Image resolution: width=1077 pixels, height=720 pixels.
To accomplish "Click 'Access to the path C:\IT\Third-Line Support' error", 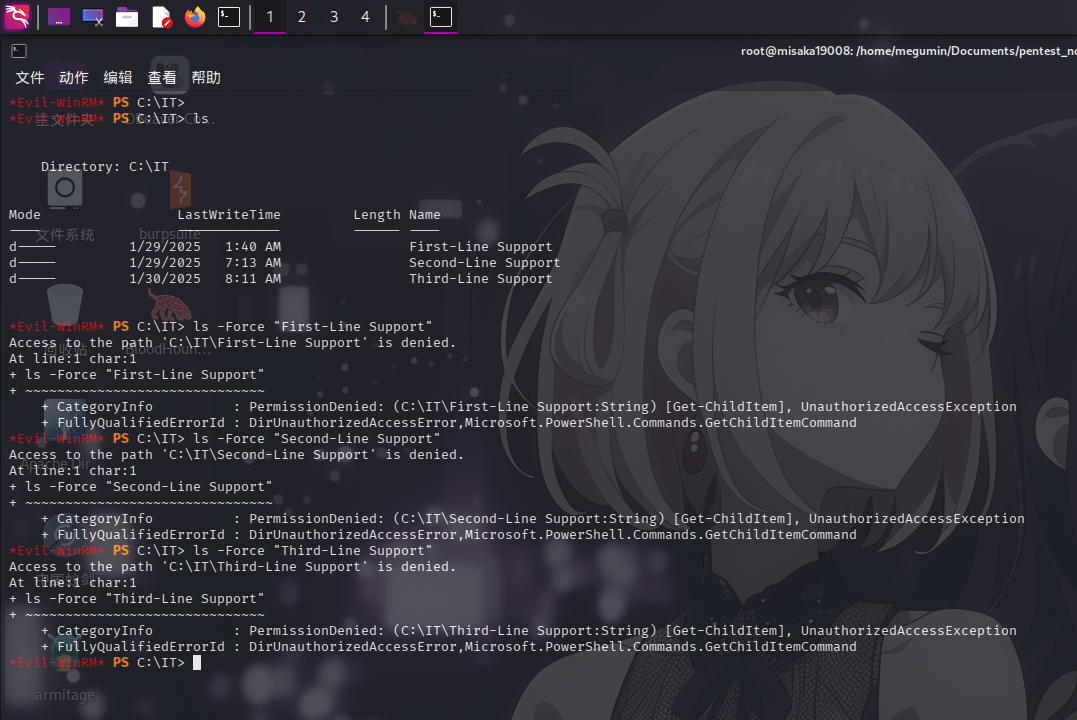I will coord(232,566).
